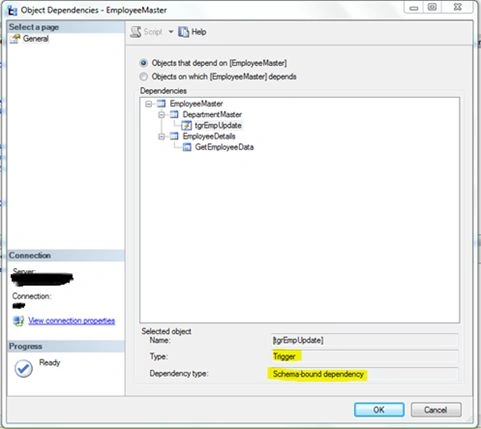Click the 'Server:' label
The width and height of the screenshot is (481, 429).
coord(24,271)
